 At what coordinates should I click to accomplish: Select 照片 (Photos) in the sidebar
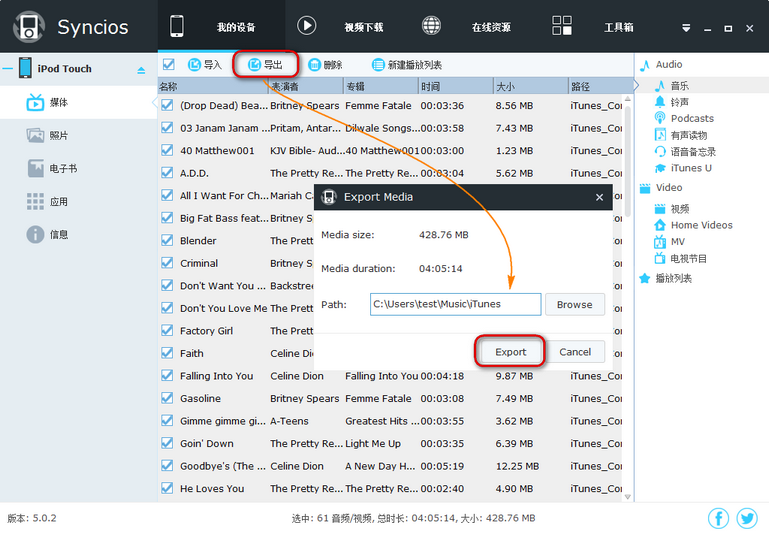click(x=78, y=135)
